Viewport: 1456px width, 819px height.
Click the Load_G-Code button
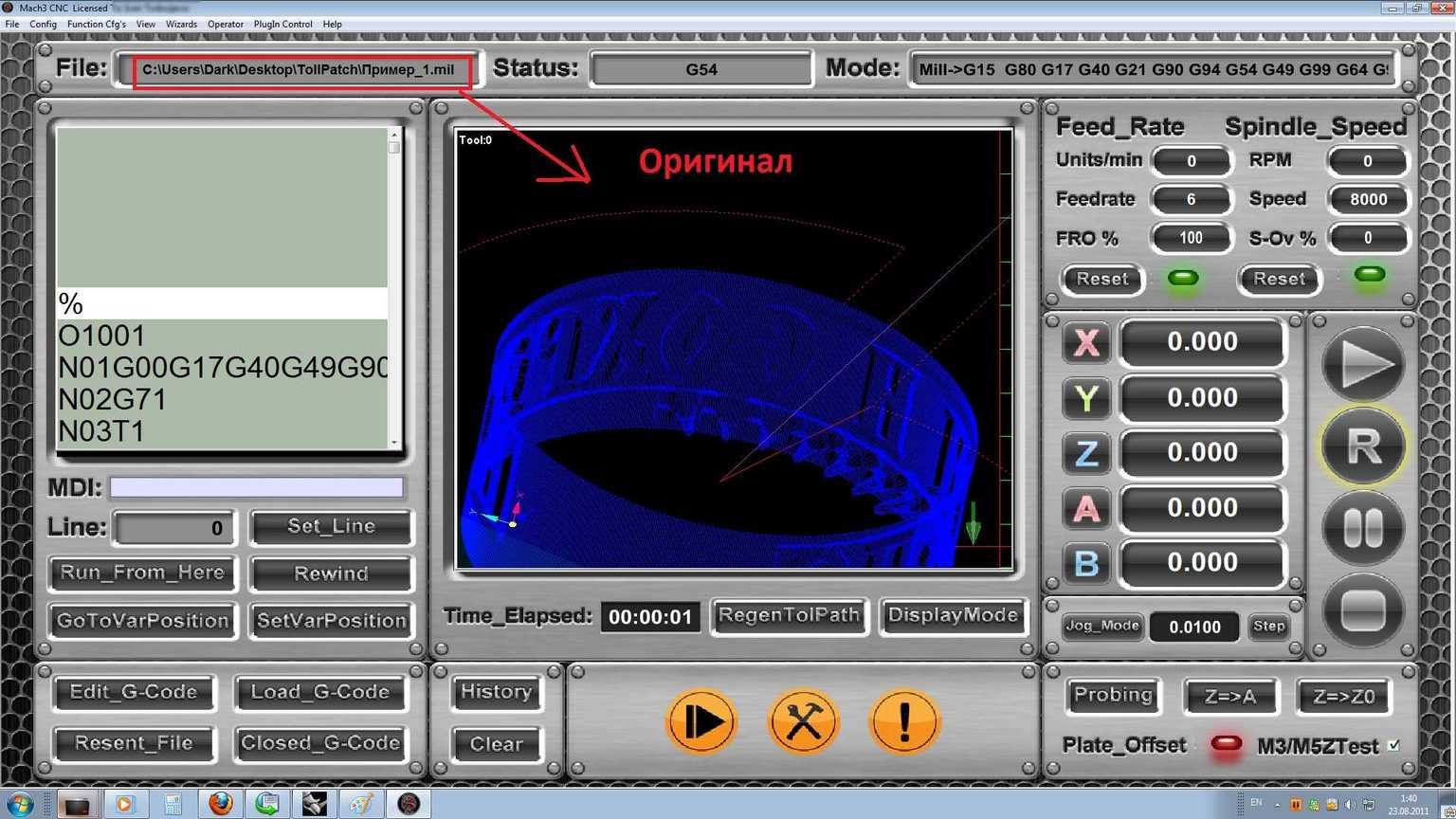point(319,693)
